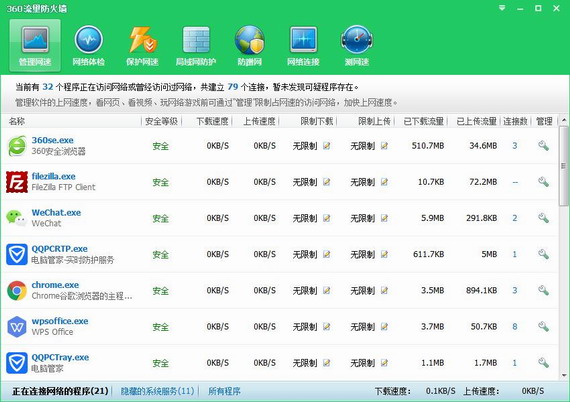Select 正在连接网络的程序(21) tab
The width and height of the screenshot is (570, 402).
click(60, 391)
